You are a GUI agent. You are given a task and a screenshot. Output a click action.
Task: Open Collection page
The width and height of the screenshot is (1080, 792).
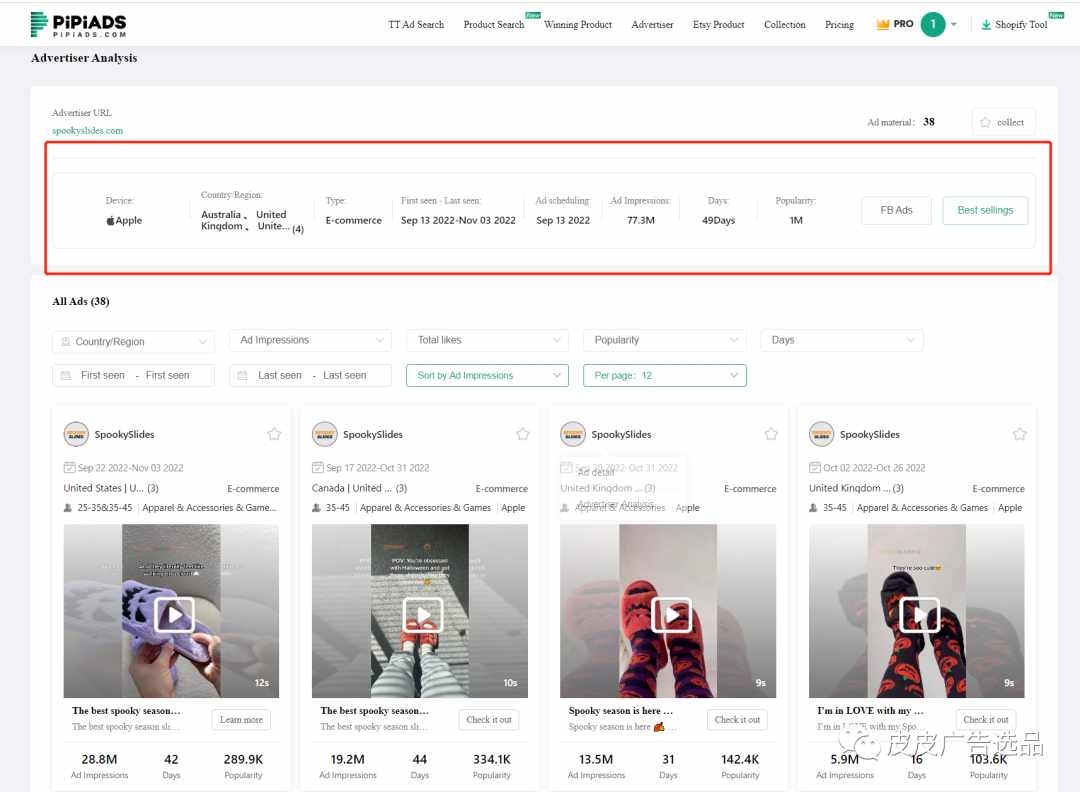pos(785,25)
